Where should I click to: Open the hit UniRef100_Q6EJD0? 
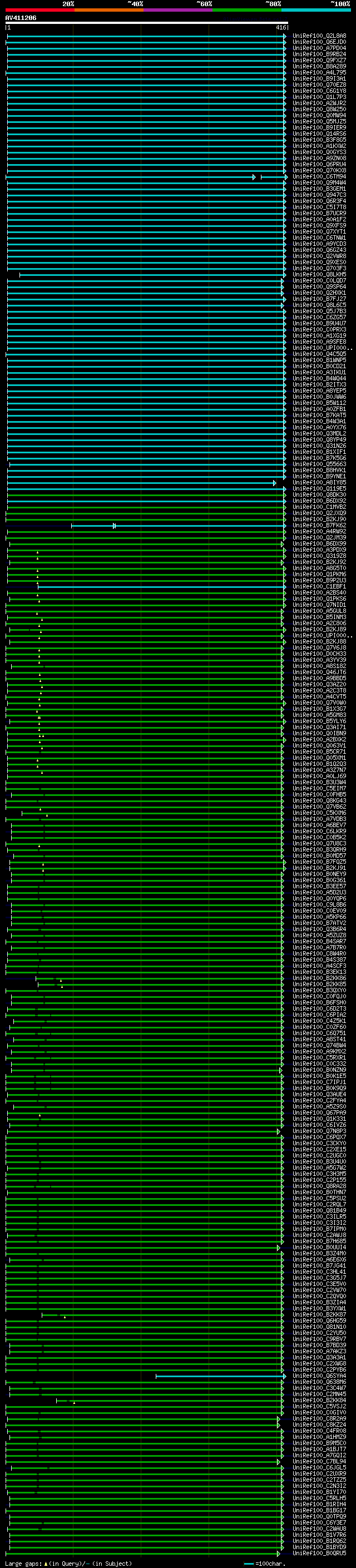(319, 42)
